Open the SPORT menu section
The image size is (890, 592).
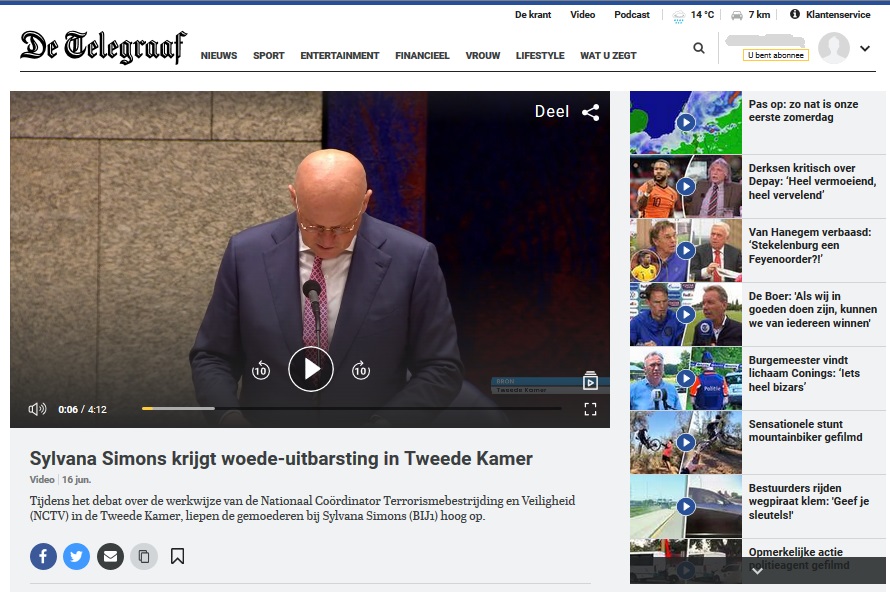click(x=268, y=56)
